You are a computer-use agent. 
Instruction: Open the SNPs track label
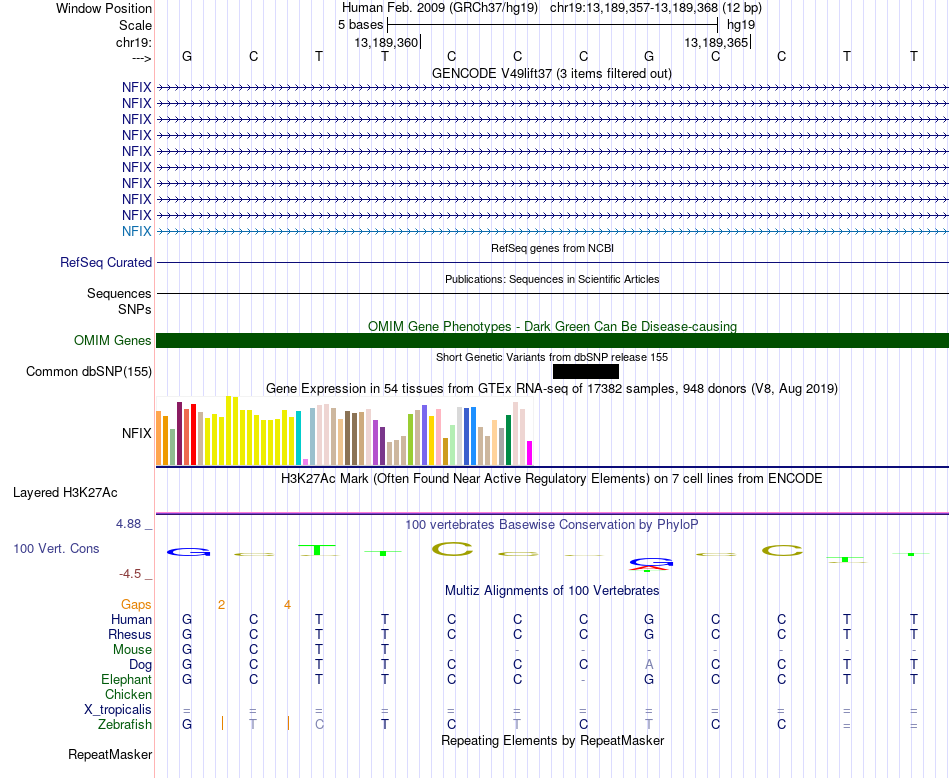click(x=135, y=309)
